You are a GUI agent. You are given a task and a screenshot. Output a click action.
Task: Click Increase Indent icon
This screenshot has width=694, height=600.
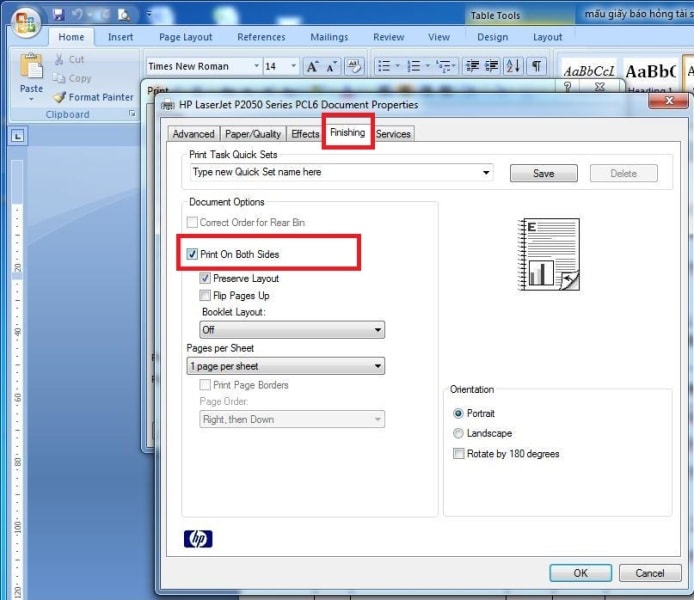[x=492, y=66]
